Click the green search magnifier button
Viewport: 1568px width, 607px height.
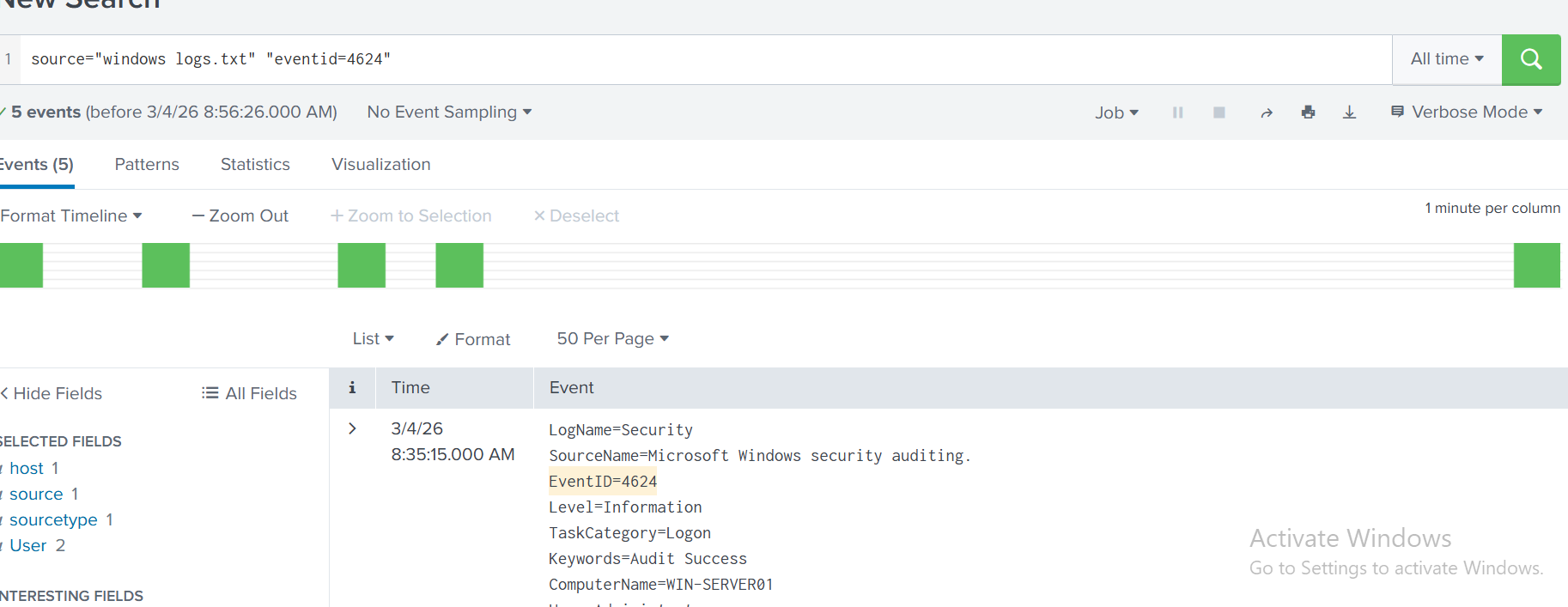(x=1530, y=59)
